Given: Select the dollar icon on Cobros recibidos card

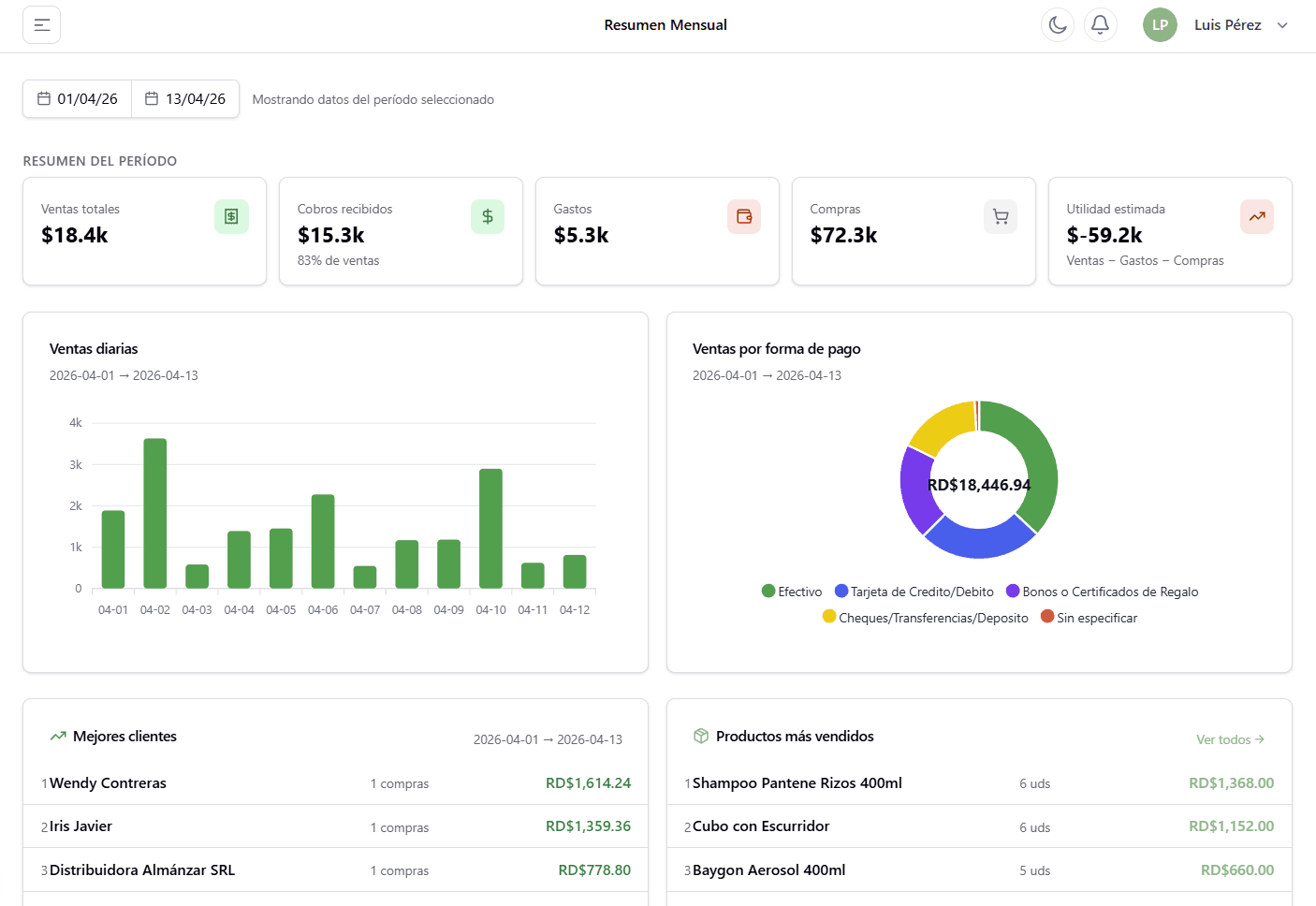Looking at the screenshot, I should 488,216.
